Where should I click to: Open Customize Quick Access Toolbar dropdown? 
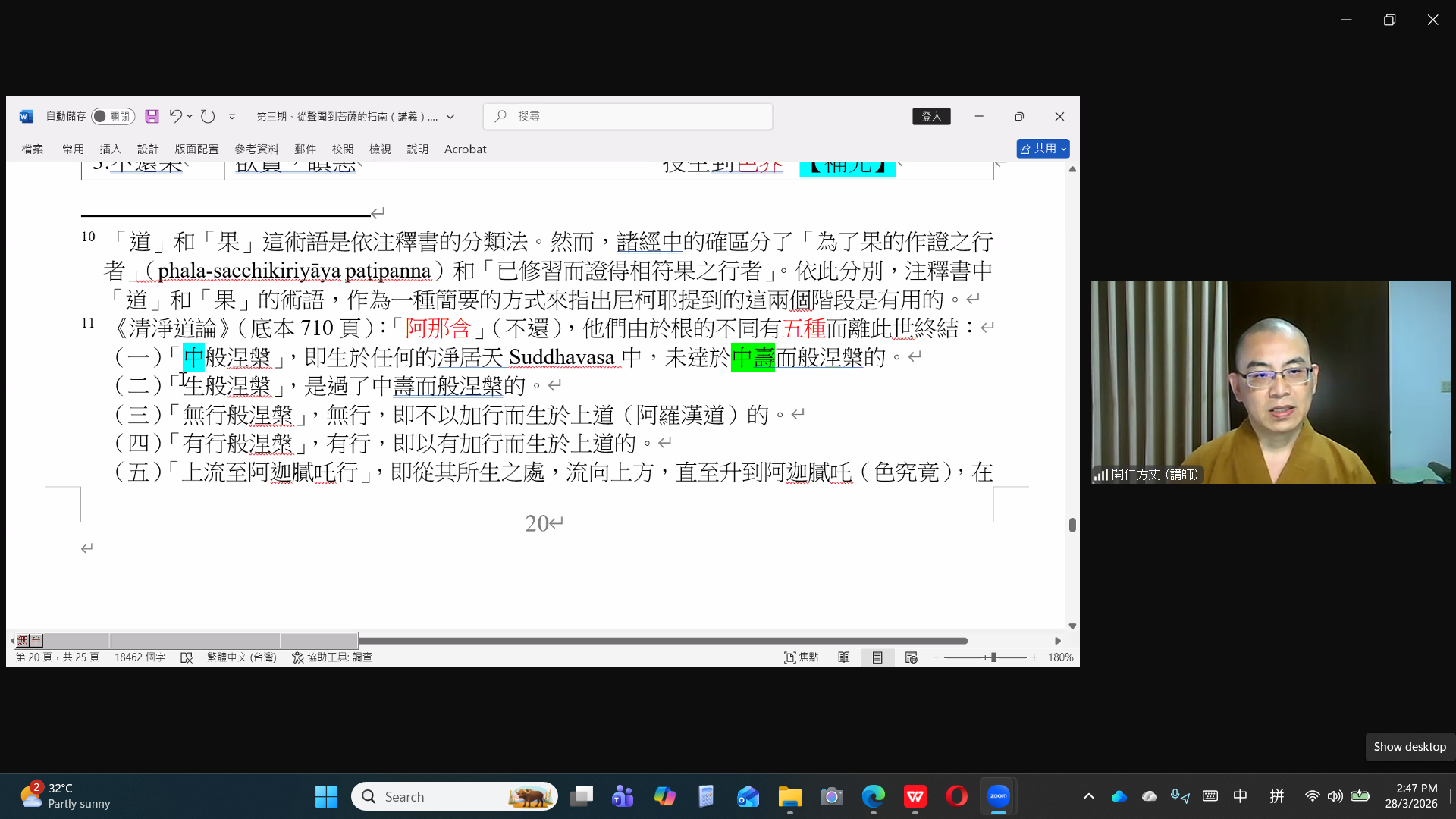tap(232, 116)
